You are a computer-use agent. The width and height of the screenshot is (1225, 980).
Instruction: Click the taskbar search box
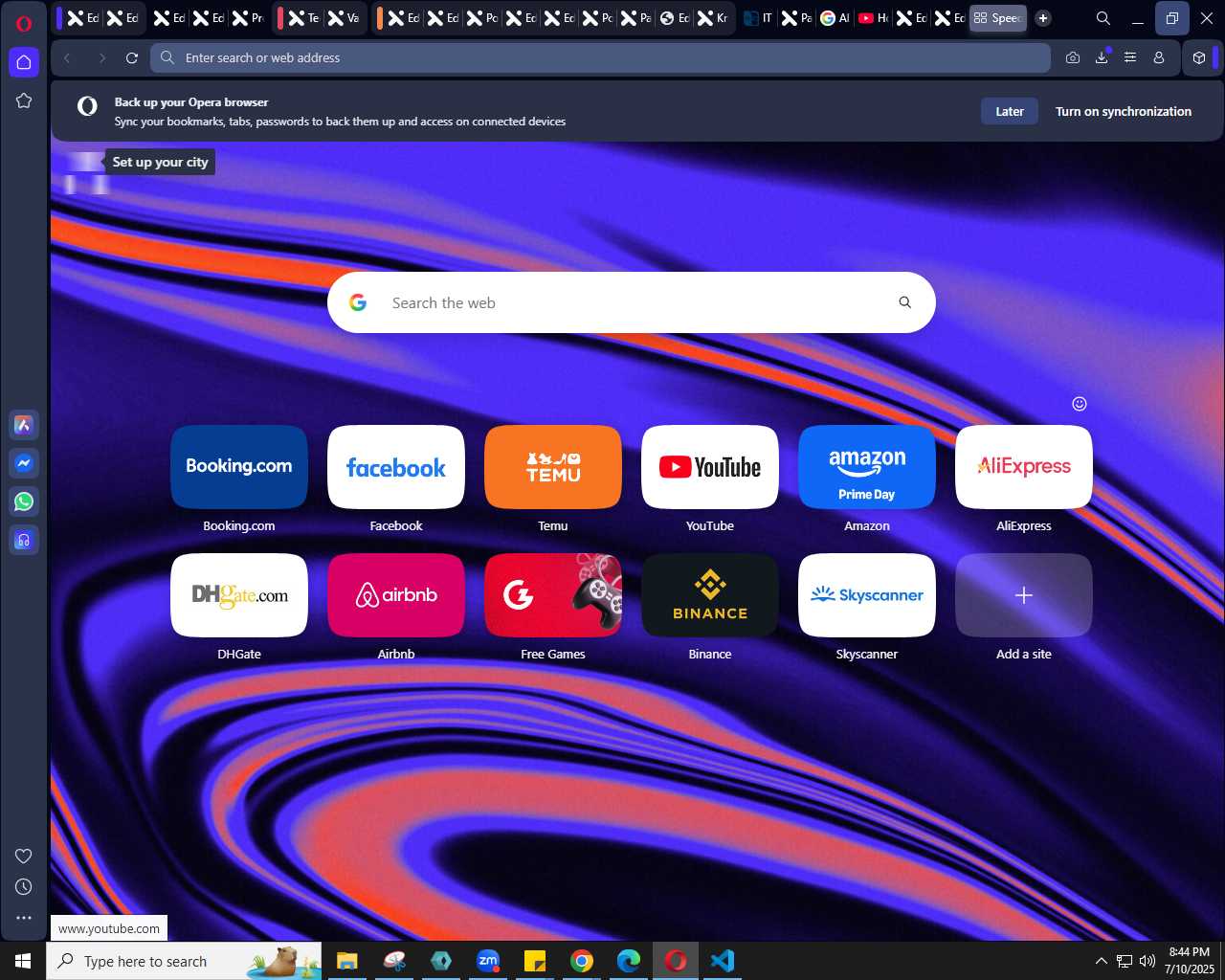184,961
